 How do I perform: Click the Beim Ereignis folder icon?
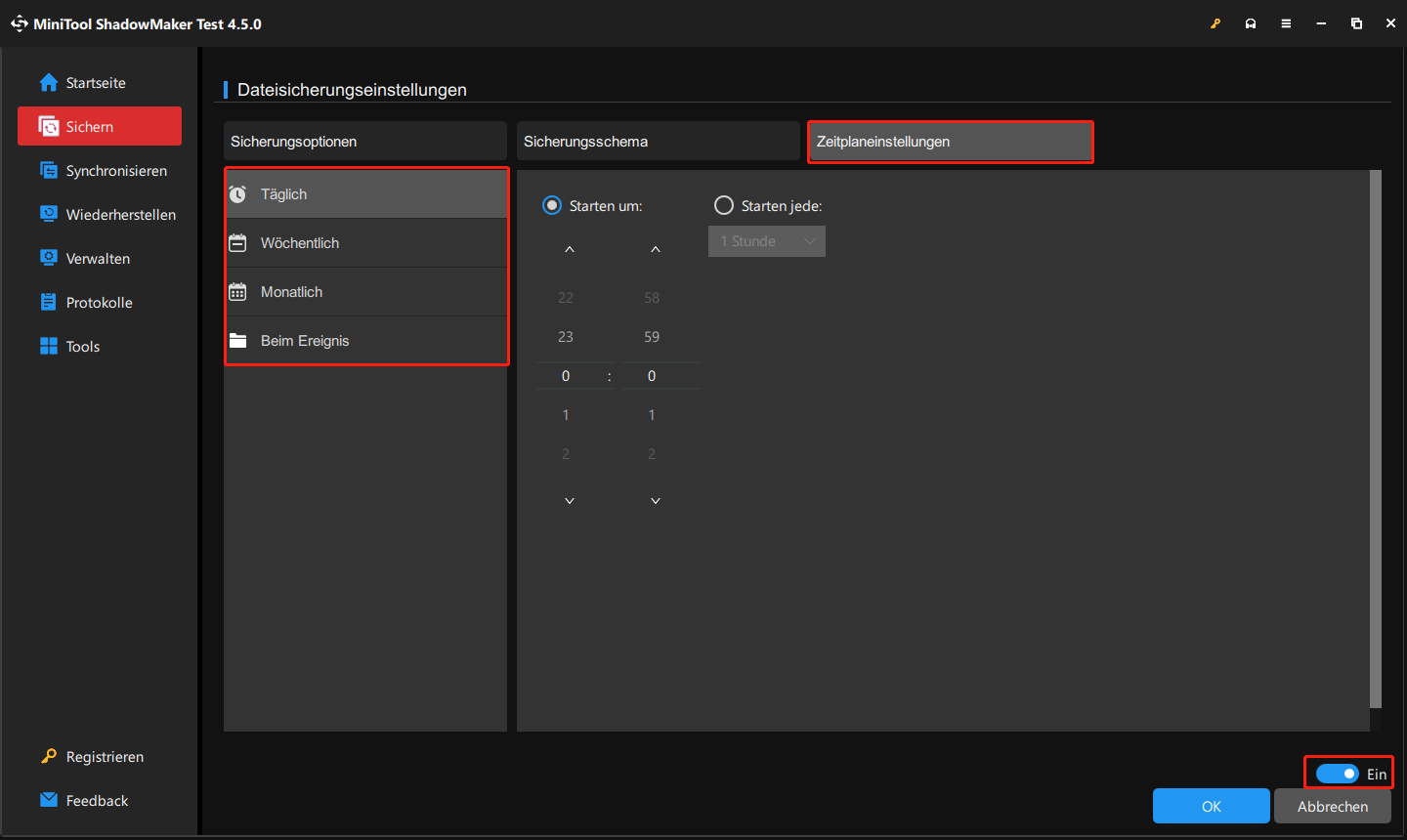237,341
